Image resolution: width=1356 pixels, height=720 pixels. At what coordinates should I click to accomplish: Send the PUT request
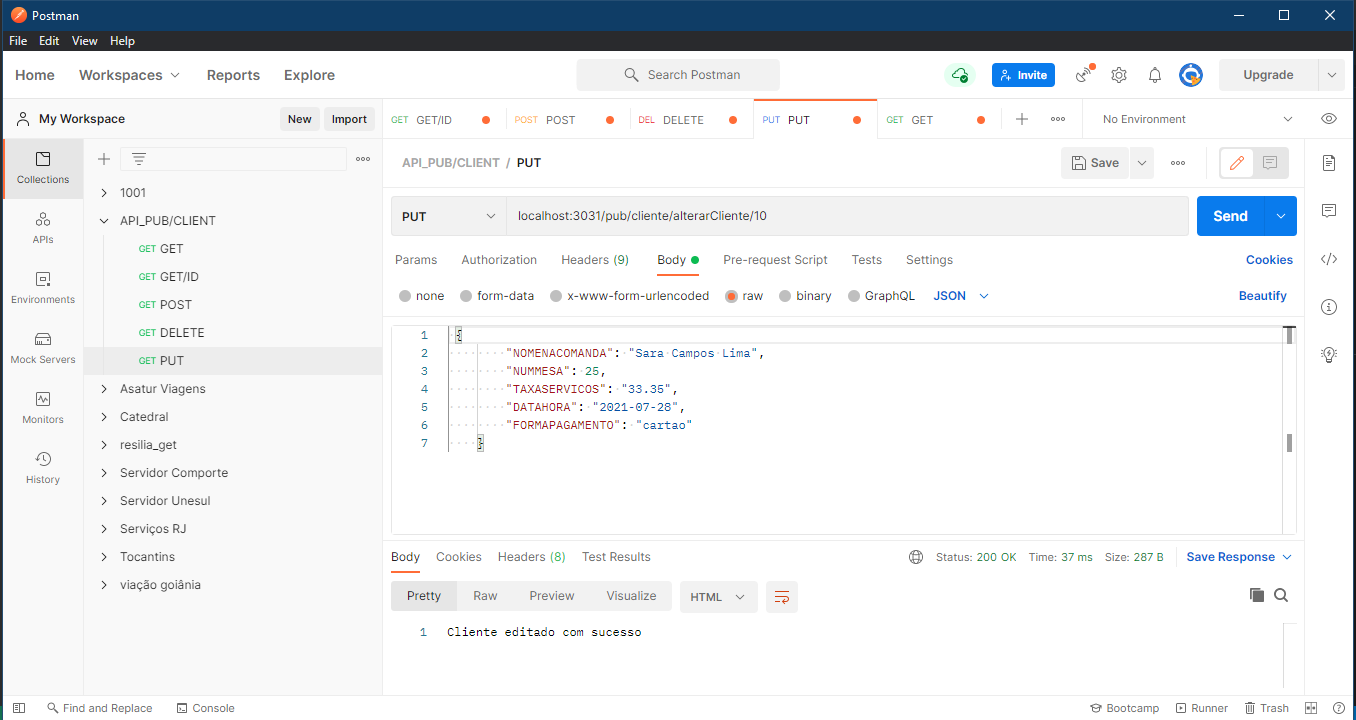click(x=1229, y=215)
